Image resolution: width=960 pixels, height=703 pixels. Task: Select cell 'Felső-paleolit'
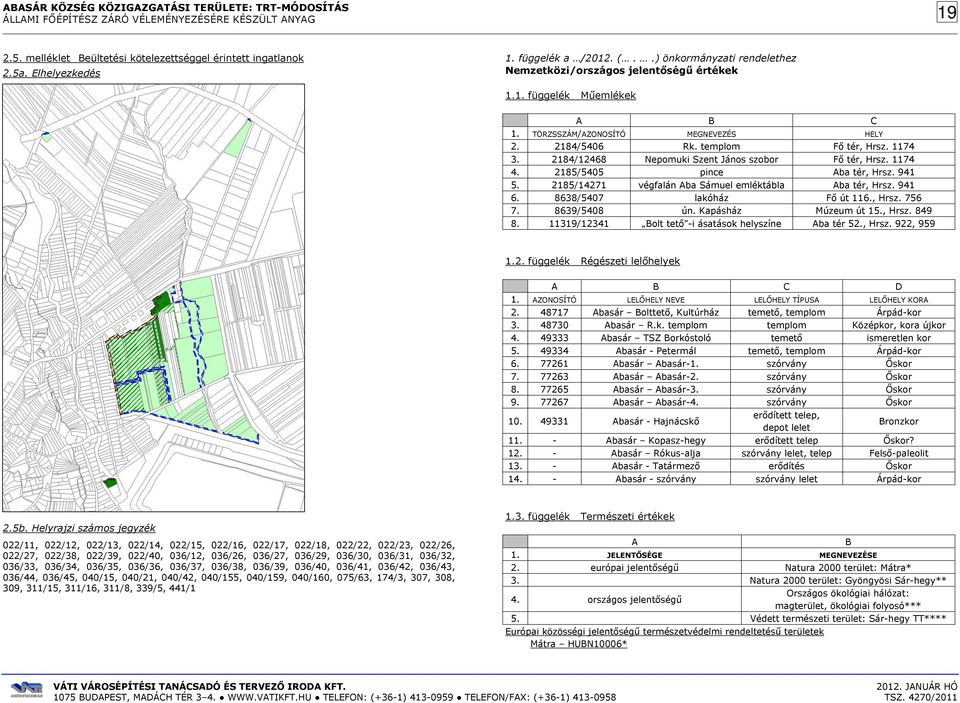(899, 453)
